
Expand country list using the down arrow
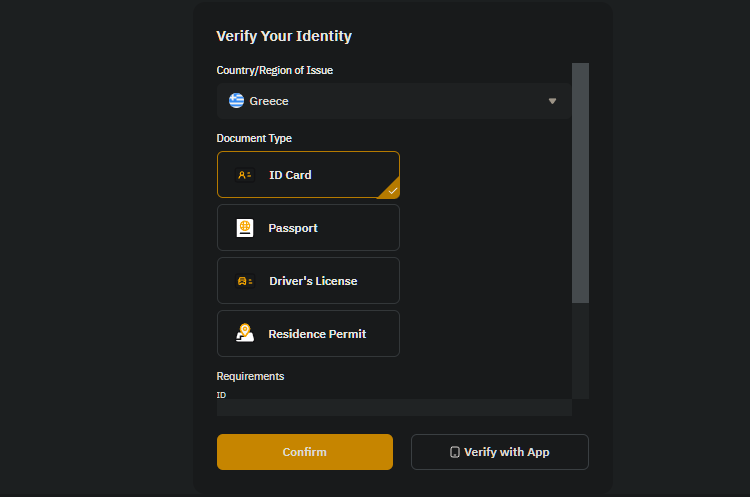552,101
